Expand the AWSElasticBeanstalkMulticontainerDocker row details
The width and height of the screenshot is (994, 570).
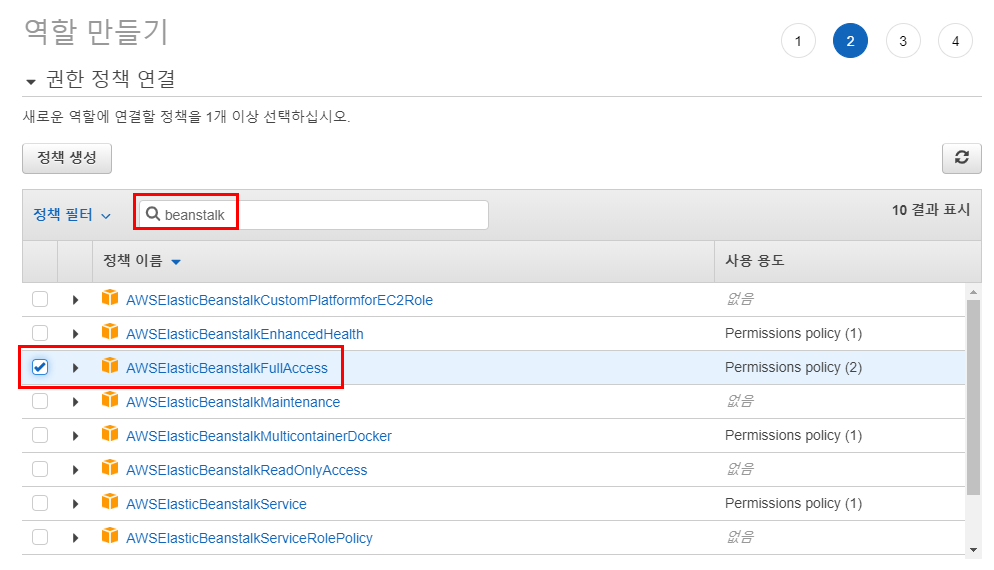coord(75,436)
